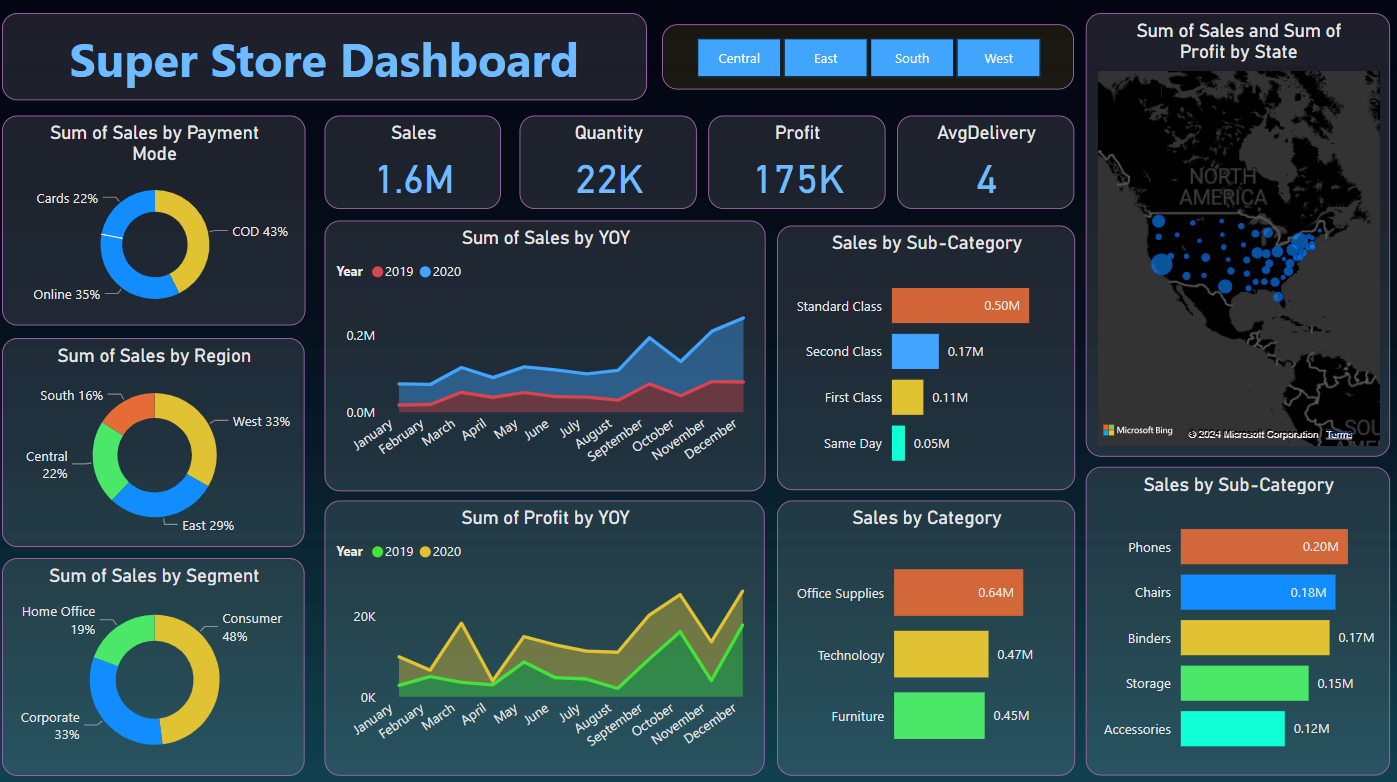This screenshot has width=1397, height=782.
Task: Click the red 2019 legend marker in Sales YOY
Action: (377, 272)
